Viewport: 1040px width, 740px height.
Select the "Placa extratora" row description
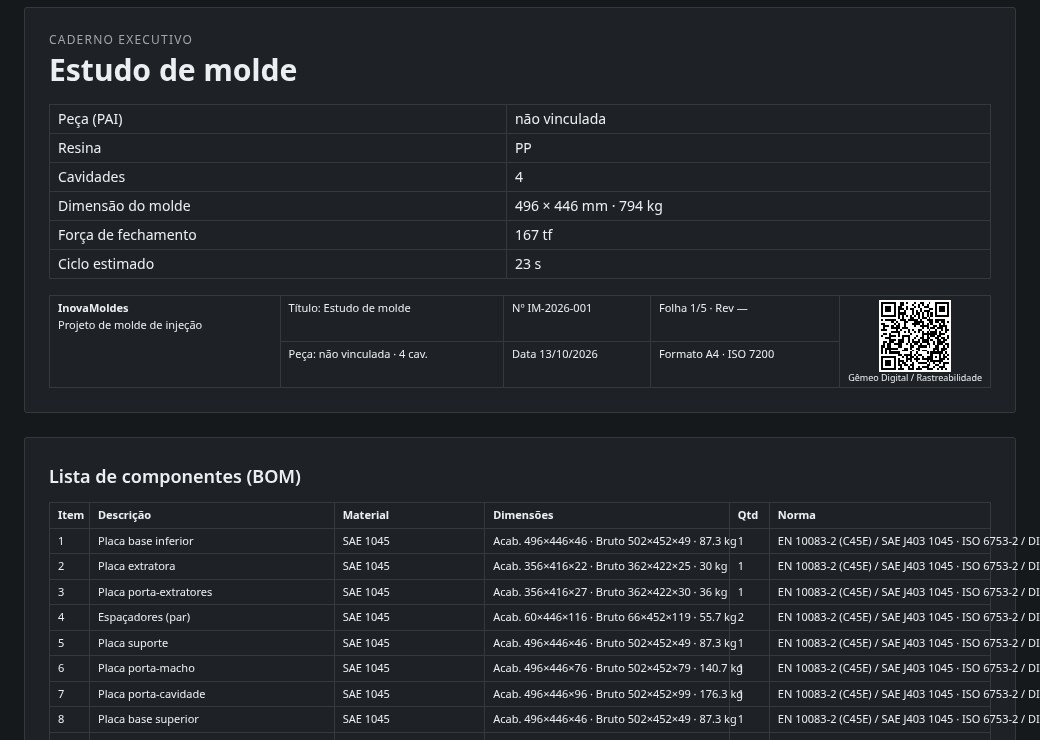(x=137, y=566)
